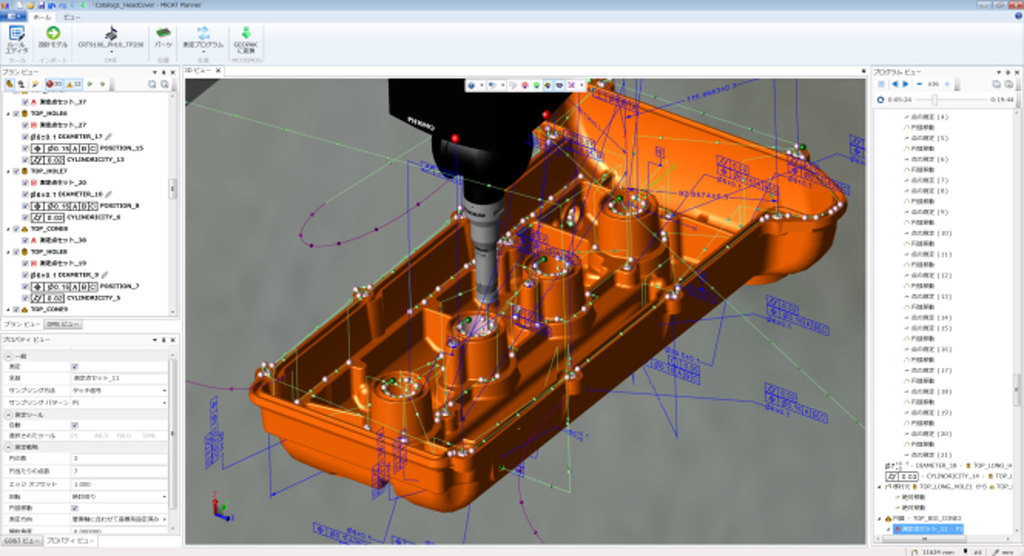This screenshot has width=1024, height=556.
Task: Switch to the ビュー ribbon tab
Action: (x=72, y=17)
